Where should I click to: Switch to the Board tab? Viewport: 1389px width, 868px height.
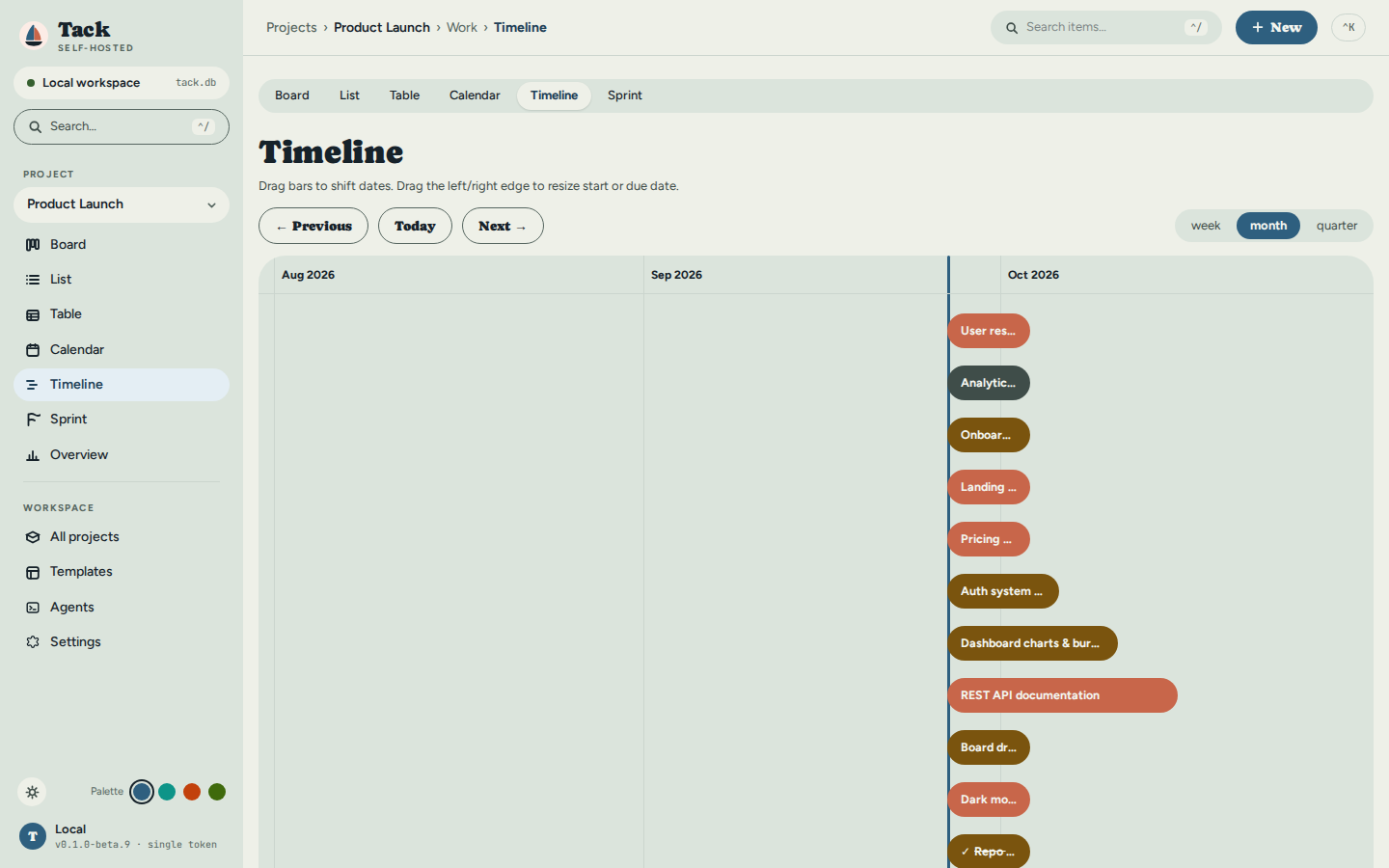[x=292, y=95]
